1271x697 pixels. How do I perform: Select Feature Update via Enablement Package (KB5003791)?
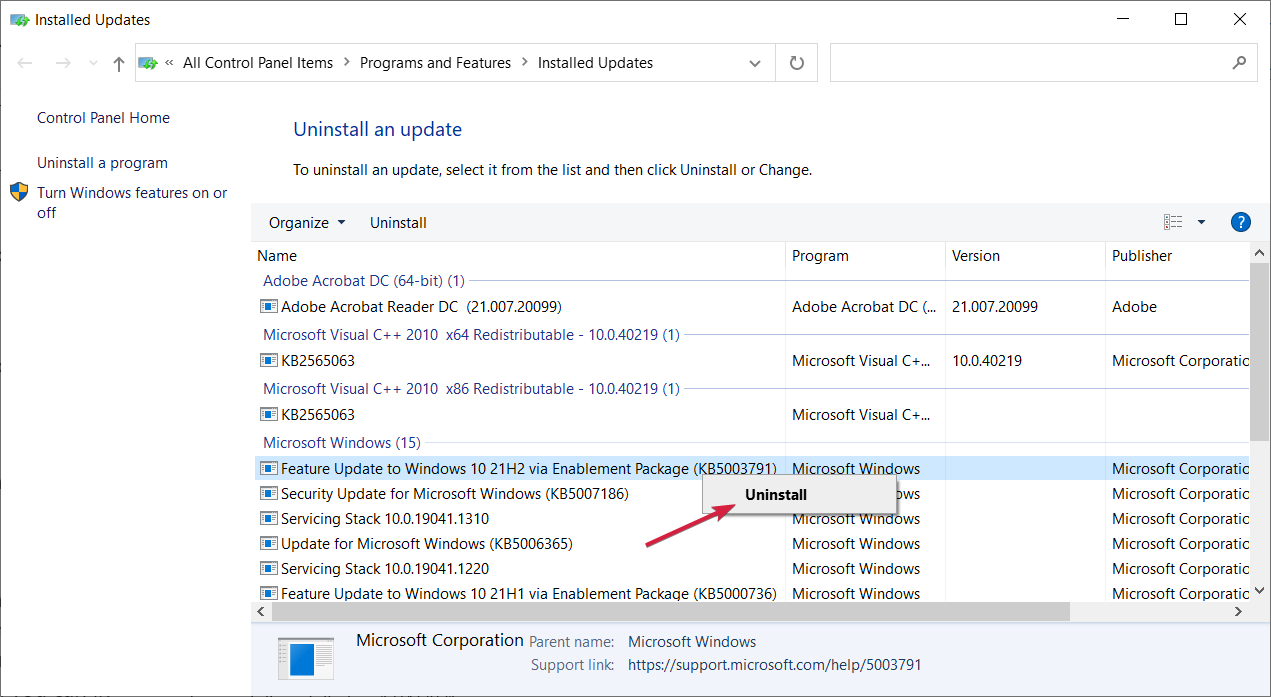[529, 468]
